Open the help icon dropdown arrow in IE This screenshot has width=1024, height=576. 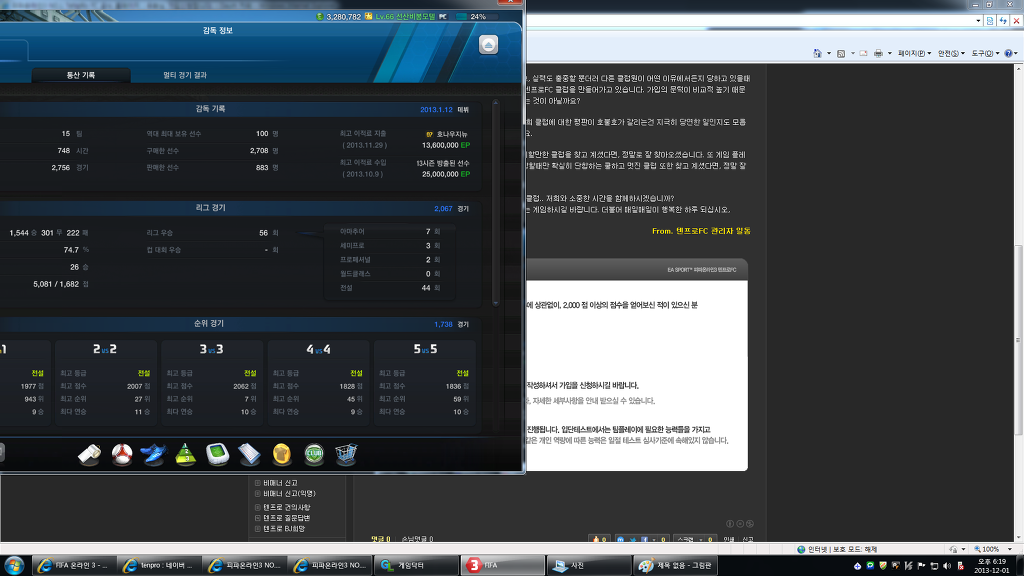[1016, 54]
